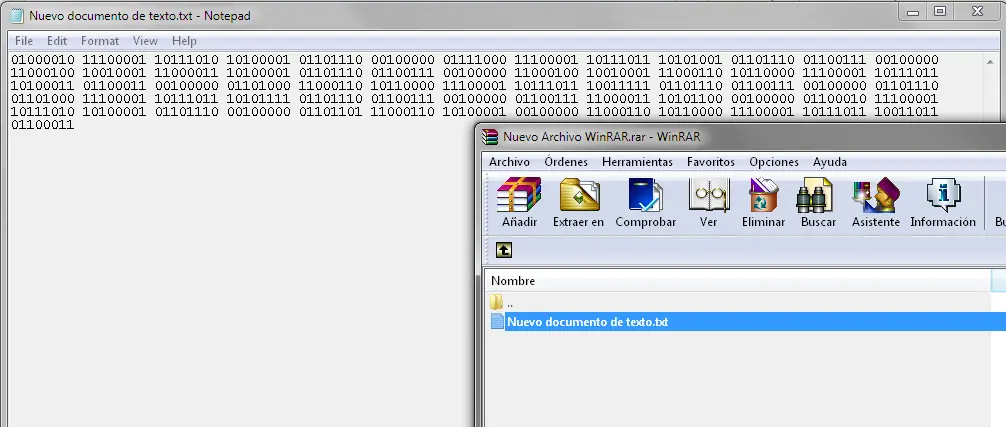This screenshot has height=427, width=1006.
Task: Open Notepad's Edit menu
Action: [57, 40]
